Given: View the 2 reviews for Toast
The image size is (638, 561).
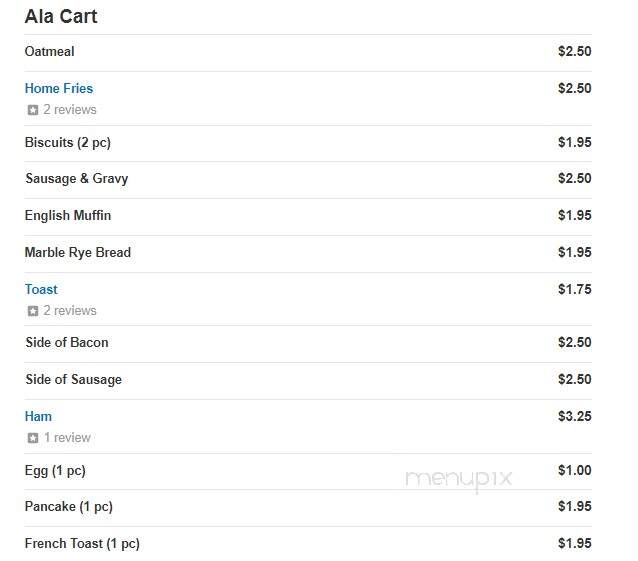Looking at the screenshot, I should click(70, 310).
